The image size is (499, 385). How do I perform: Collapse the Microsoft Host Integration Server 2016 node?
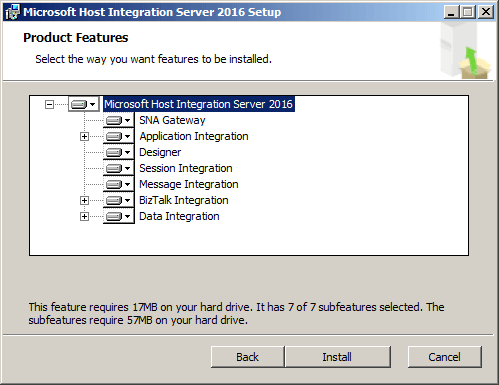tap(49, 105)
